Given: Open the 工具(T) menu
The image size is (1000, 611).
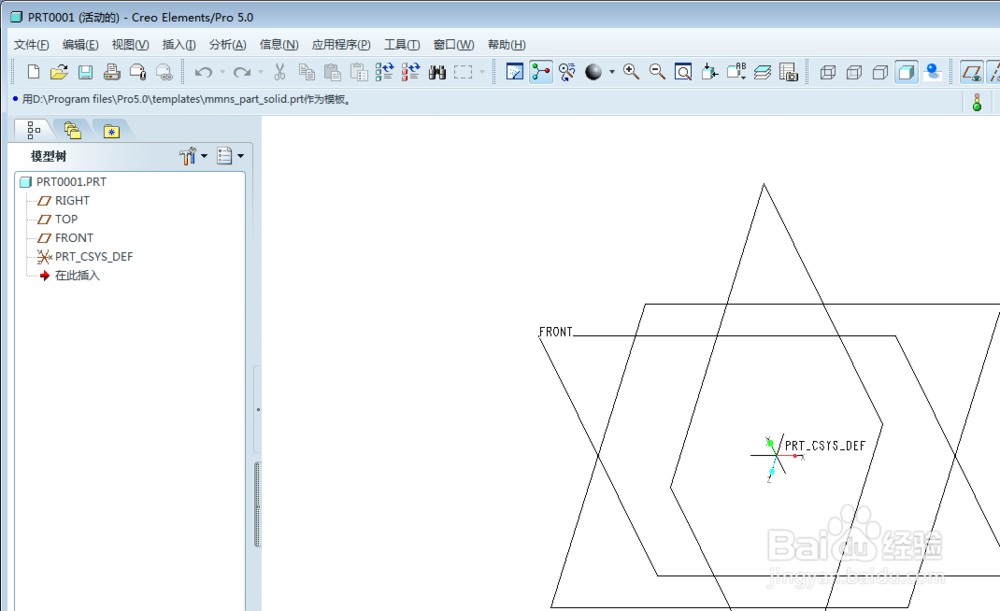Looking at the screenshot, I should click(x=402, y=45).
